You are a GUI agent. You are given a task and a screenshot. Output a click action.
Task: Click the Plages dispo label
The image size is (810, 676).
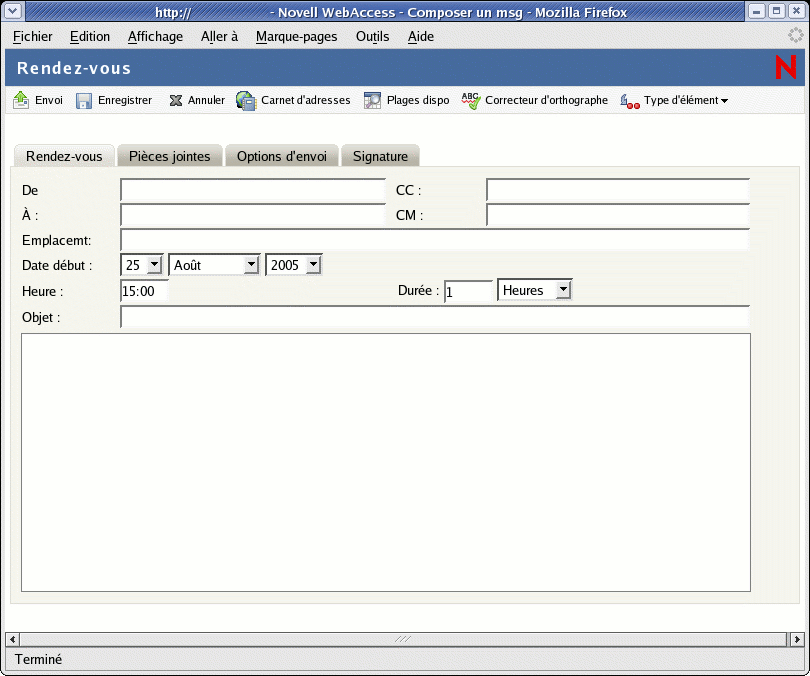pyautogui.click(x=418, y=100)
